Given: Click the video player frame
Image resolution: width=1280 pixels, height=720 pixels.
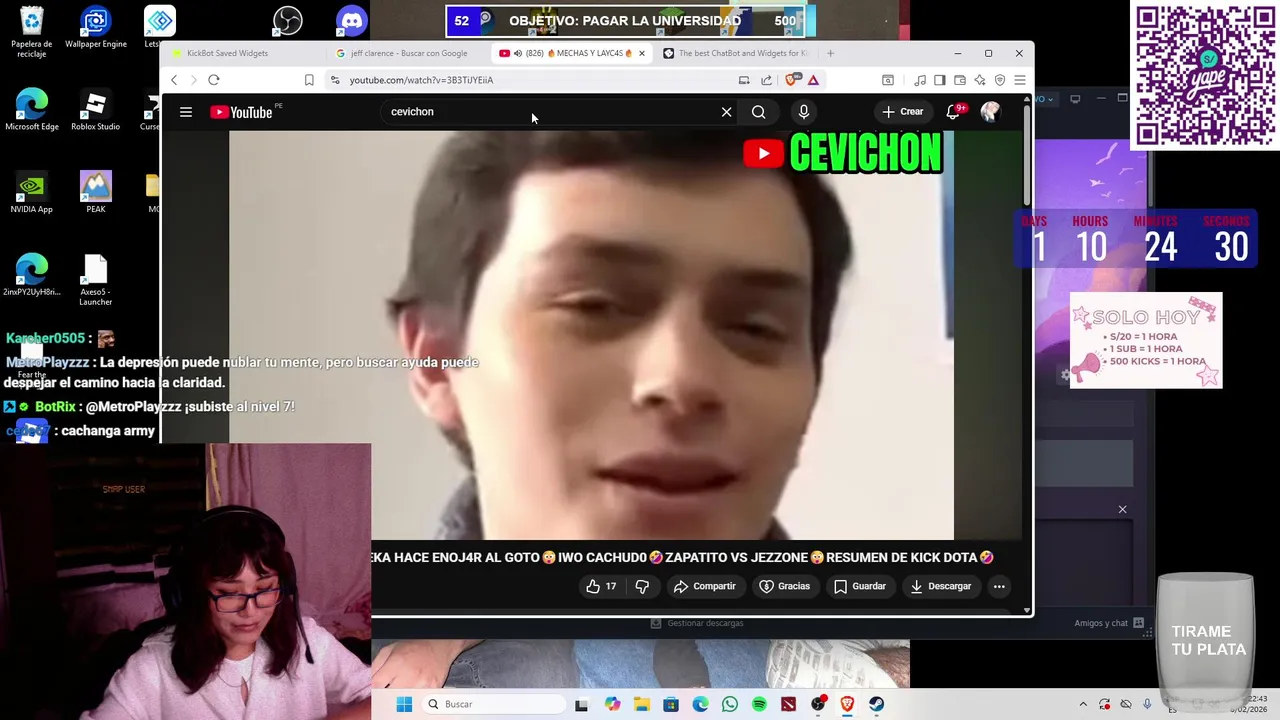Looking at the screenshot, I should pyautogui.click(x=591, y=336).
